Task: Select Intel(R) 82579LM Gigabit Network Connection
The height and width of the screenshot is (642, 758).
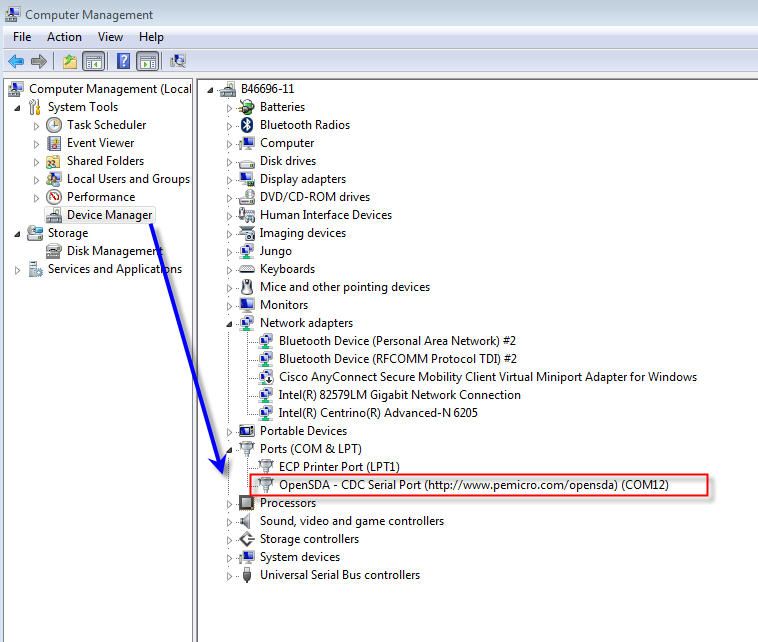Action: (x=399, y=394)
